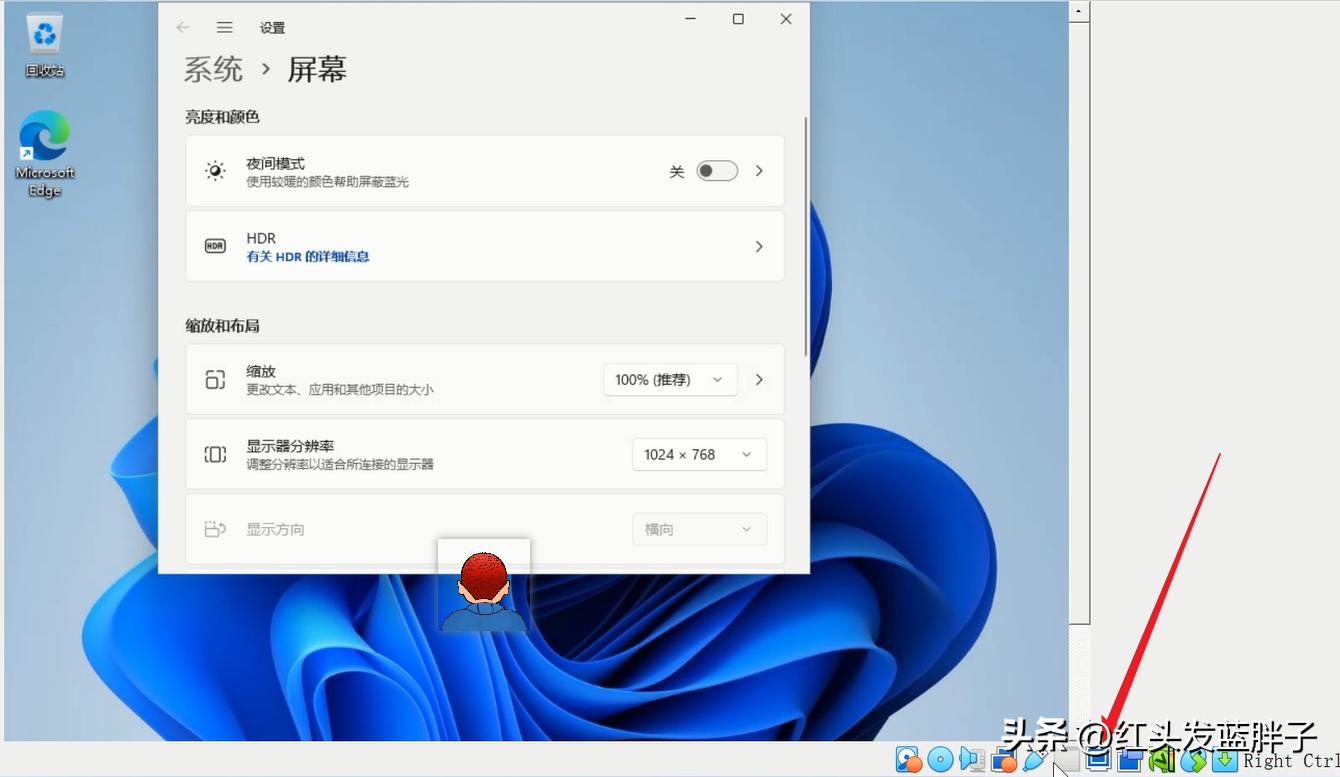Click the hard disk status icon
The image size is (1340, 777).
tap(908, 760)
